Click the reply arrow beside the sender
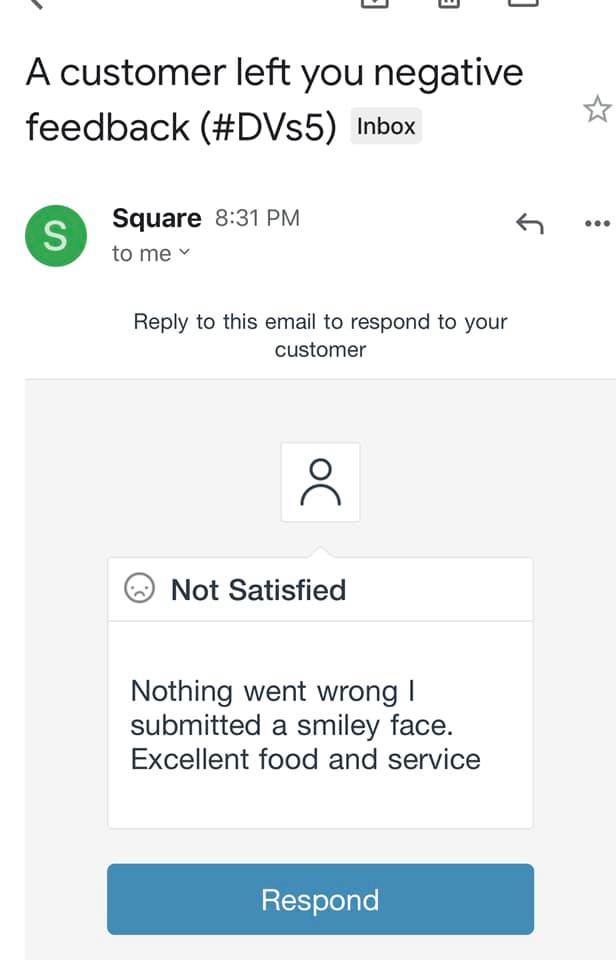The height and width of the screenshot is (960, 616). (x=530, y=223)
